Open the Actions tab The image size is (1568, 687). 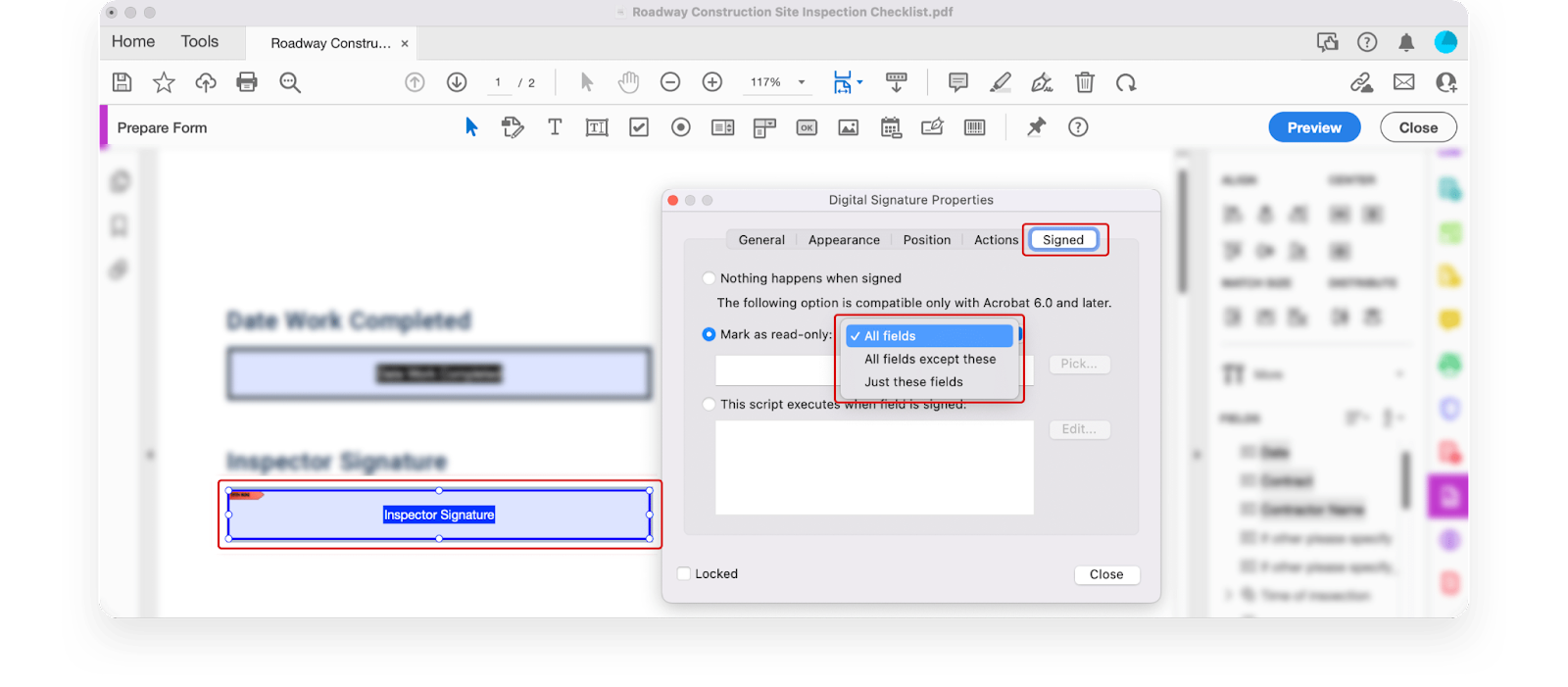pos(996,240)
